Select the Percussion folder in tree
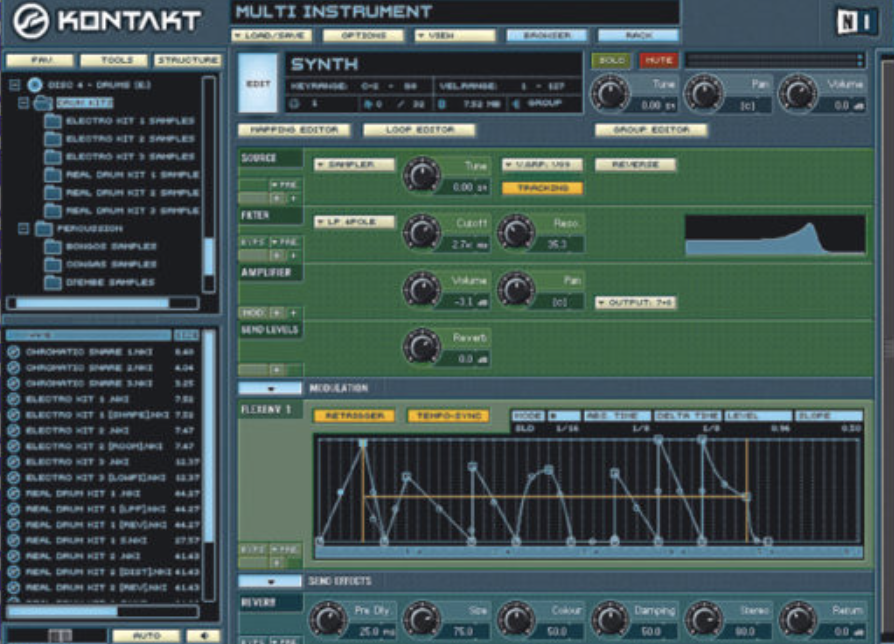894x644 pixels. point(90,229)
